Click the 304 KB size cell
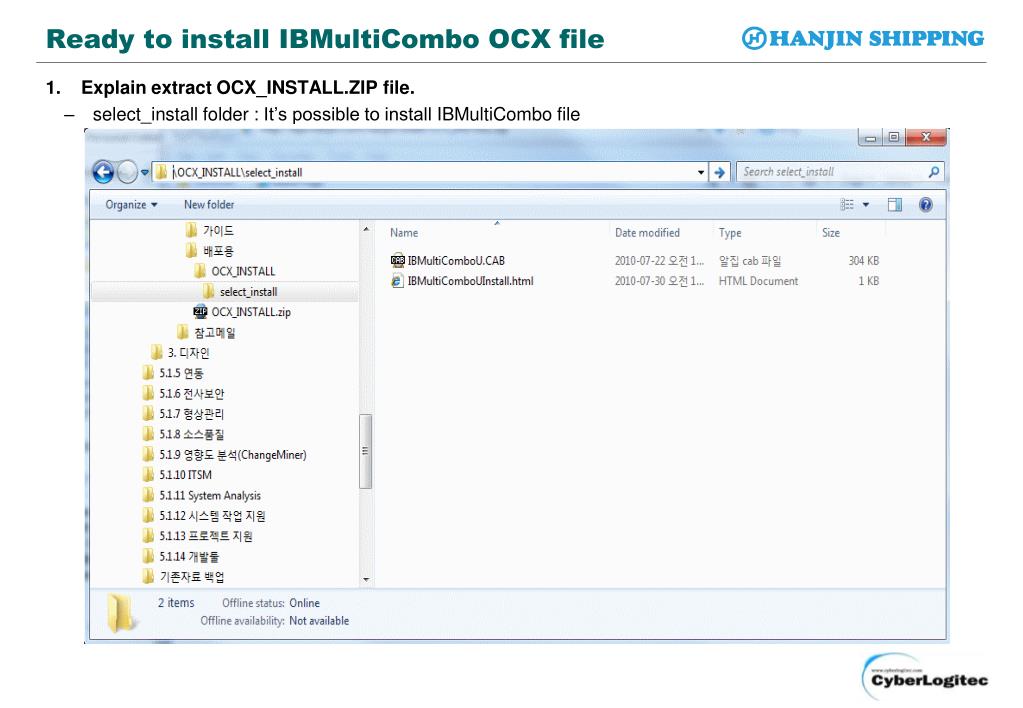The image size is (1023, 708). tap(864, 260)
